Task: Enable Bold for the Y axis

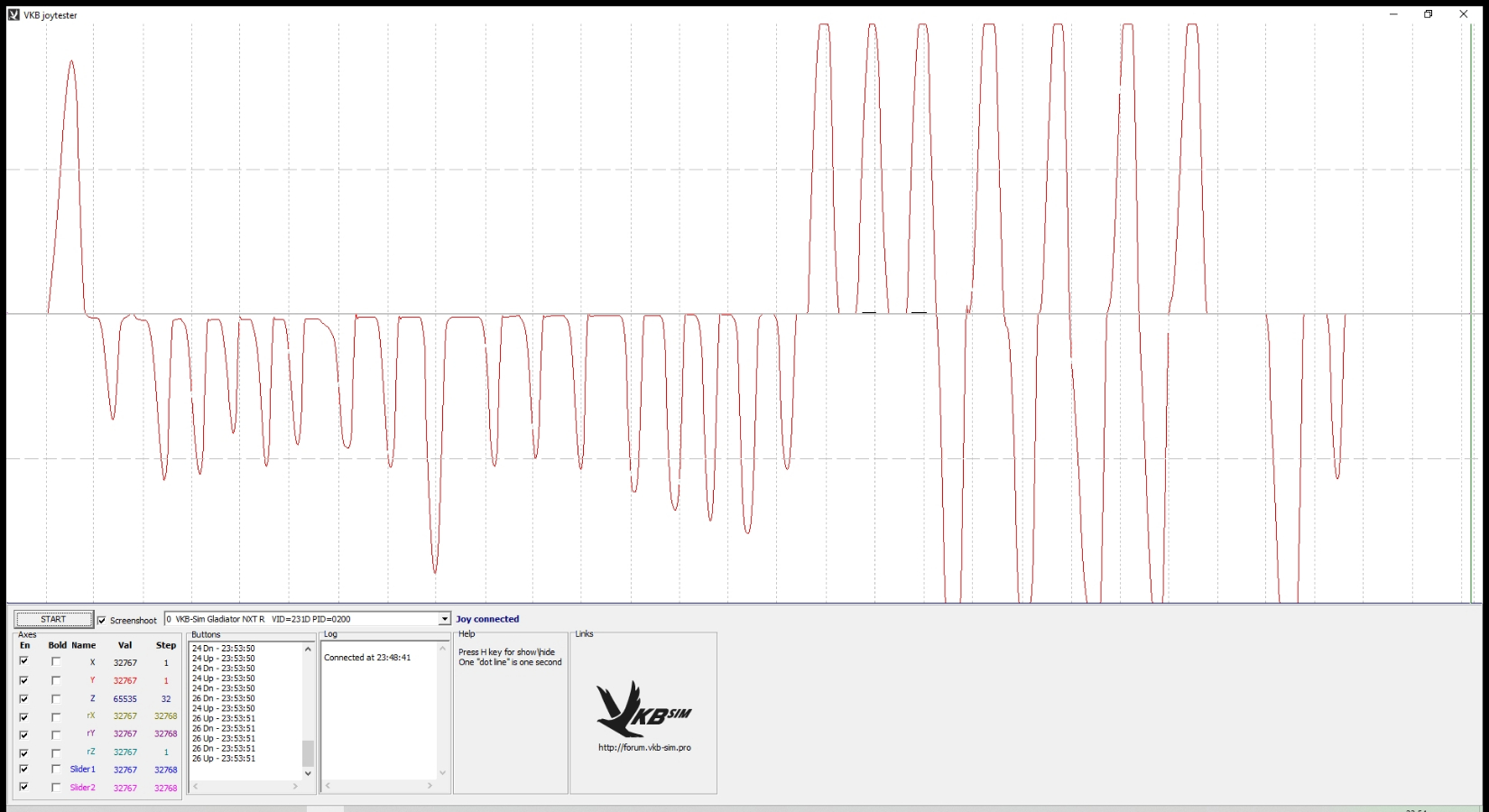Action: [x=56, y=680]
